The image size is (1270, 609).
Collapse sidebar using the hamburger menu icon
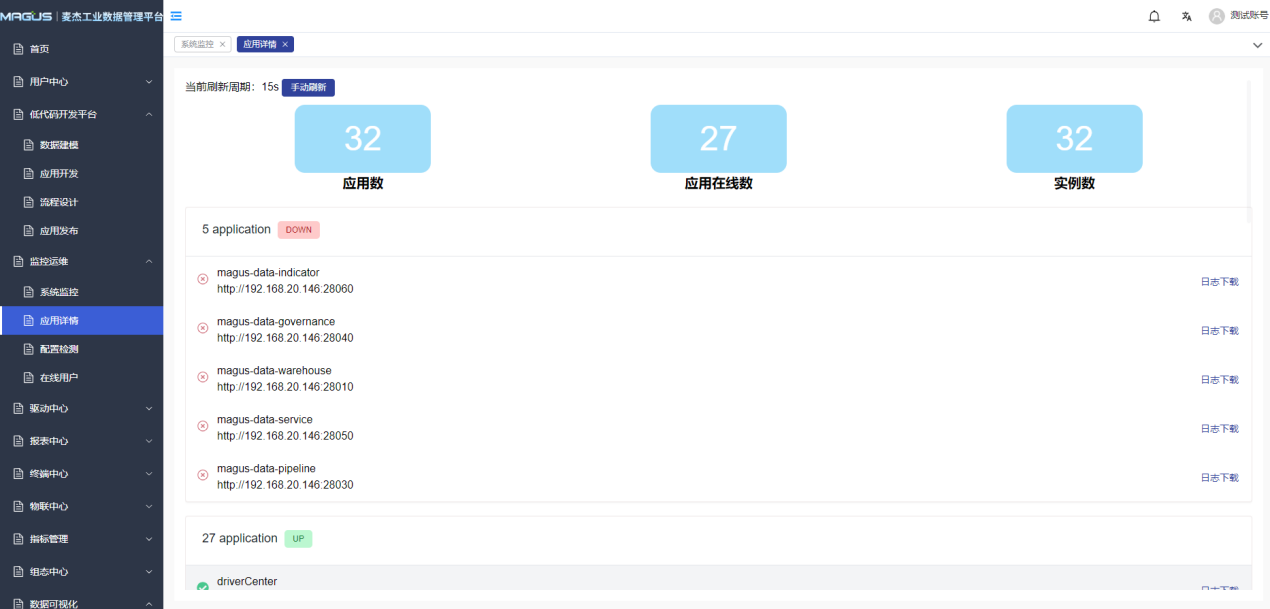click(x=176, y=16)
